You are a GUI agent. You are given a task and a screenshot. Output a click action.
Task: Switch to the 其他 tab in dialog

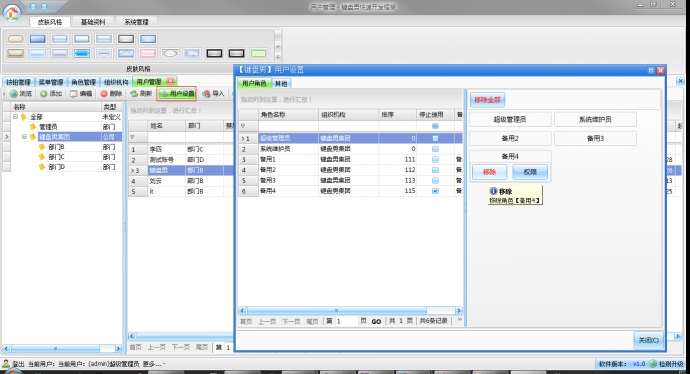[281, 83]
